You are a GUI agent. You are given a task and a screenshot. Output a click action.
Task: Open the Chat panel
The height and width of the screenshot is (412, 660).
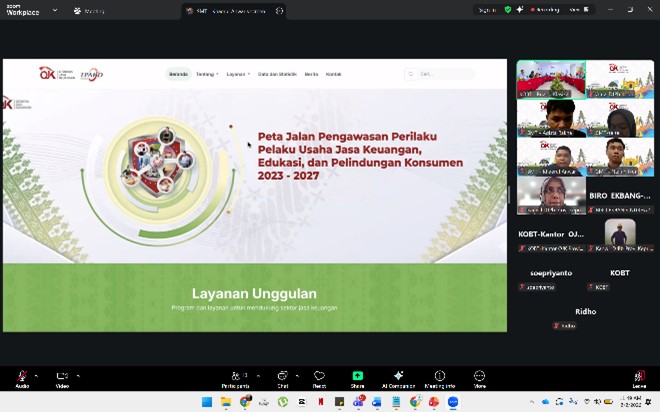pyautogui.click(x=283, y=377)
